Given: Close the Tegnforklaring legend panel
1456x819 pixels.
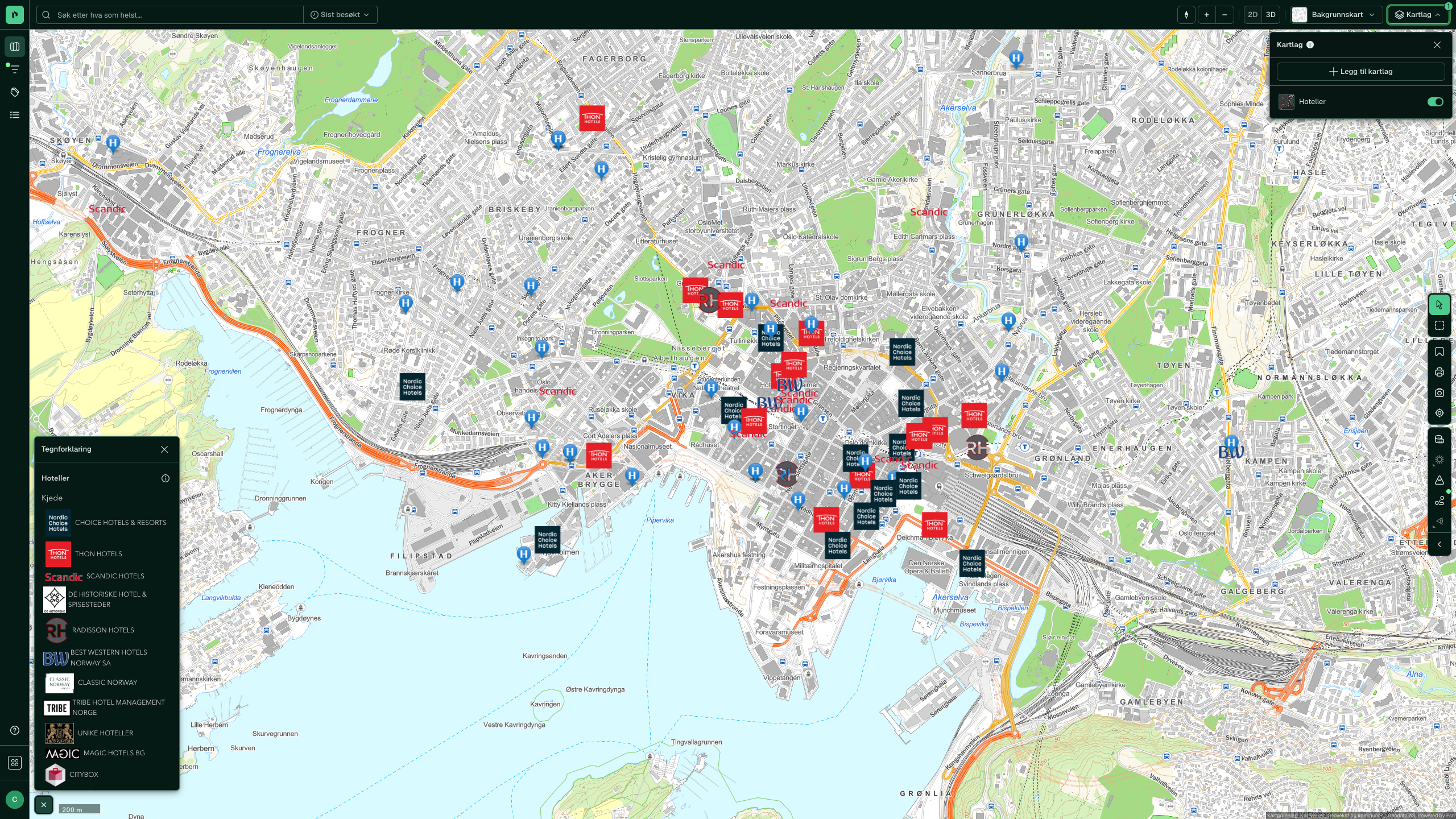Looking at the screenshot, I should point(164,449).
